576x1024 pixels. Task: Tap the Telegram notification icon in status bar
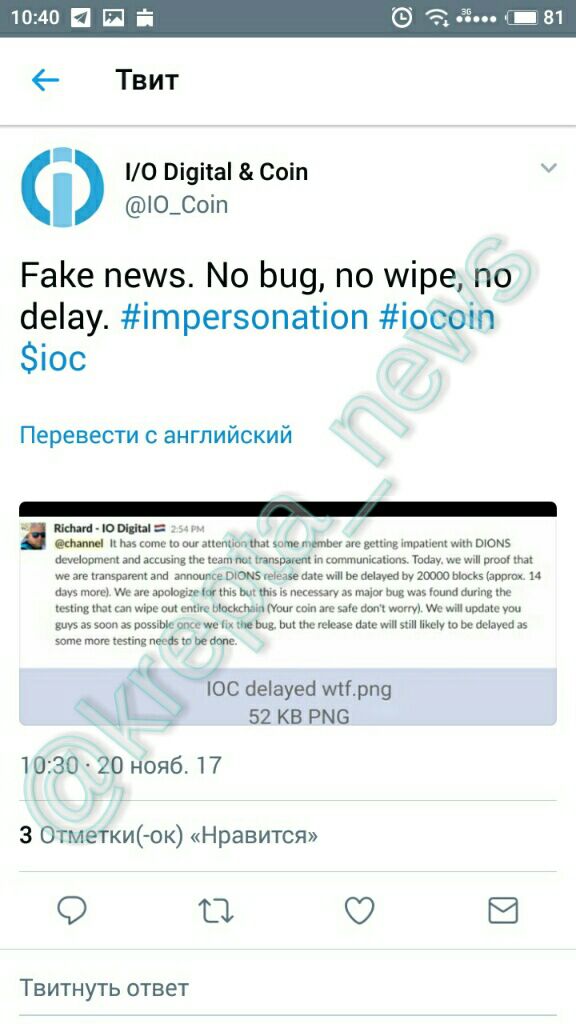click(x=81, y=18)
